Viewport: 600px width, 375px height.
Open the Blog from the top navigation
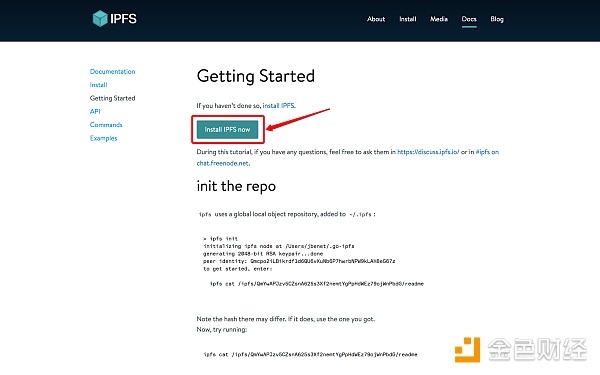497,19
